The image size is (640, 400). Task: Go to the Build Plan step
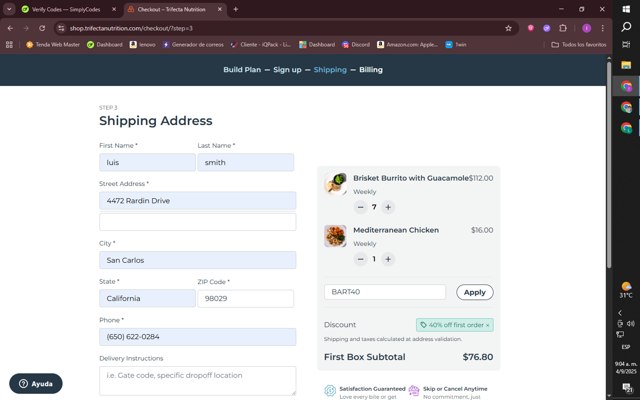pos(242,70)
